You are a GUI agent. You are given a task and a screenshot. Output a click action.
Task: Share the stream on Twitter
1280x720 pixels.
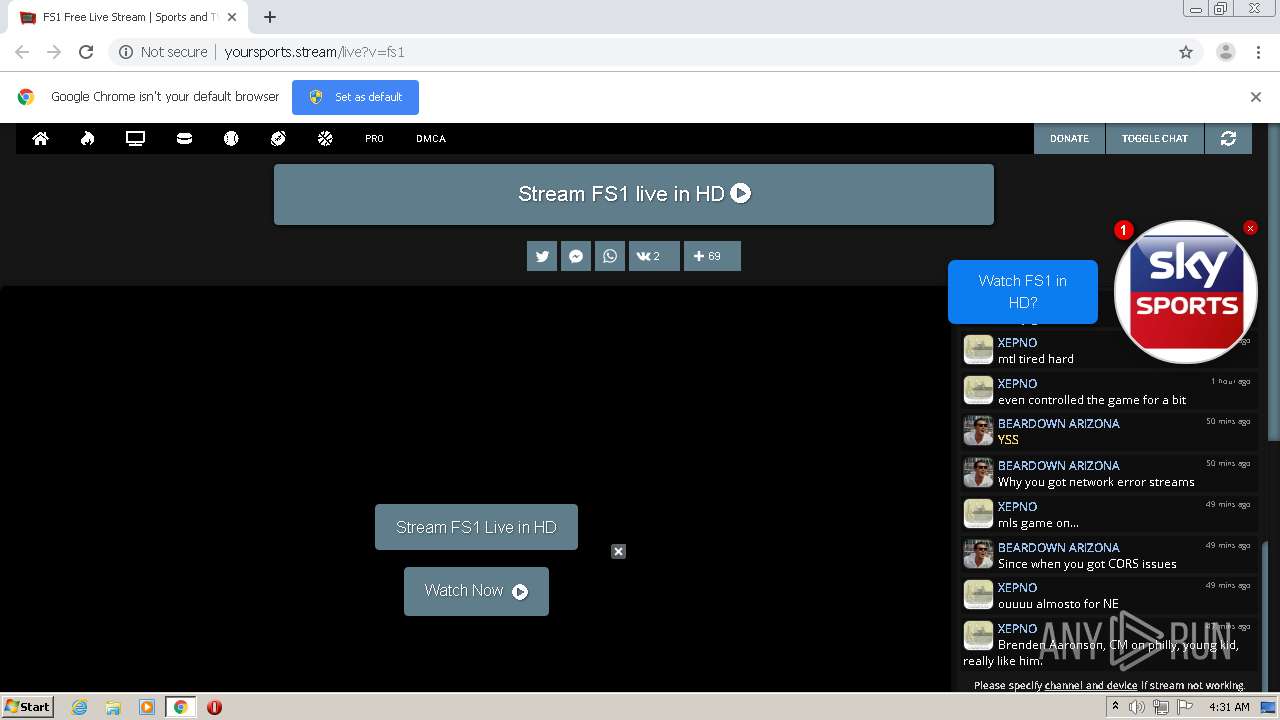[542, 256]
